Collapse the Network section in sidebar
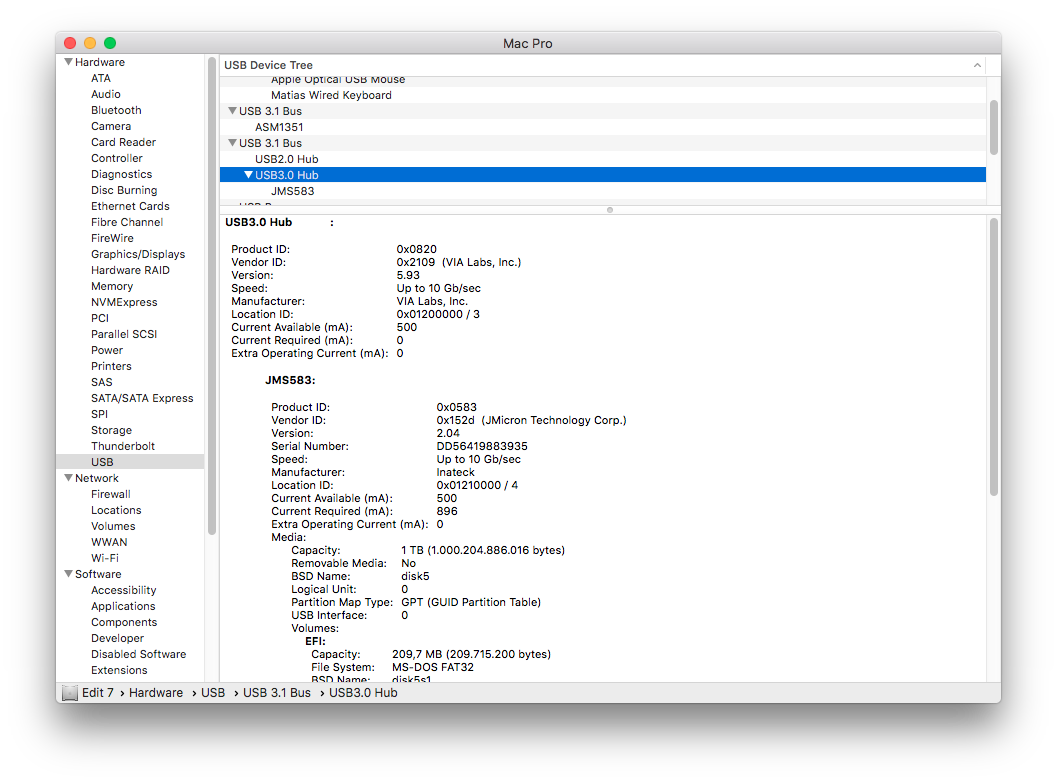1057x783 pixels. 68,478
